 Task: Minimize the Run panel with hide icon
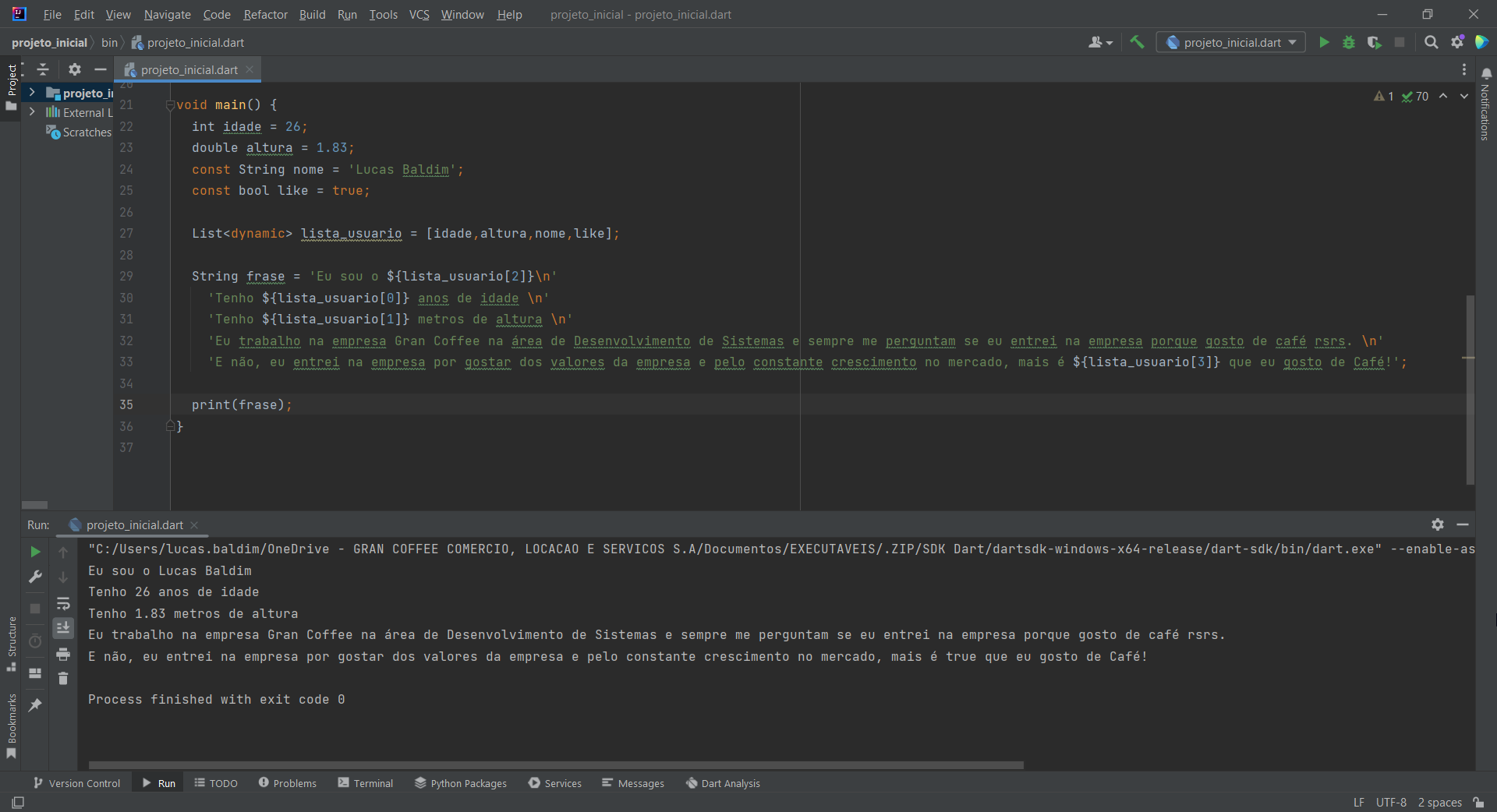tap(1463, 524)
